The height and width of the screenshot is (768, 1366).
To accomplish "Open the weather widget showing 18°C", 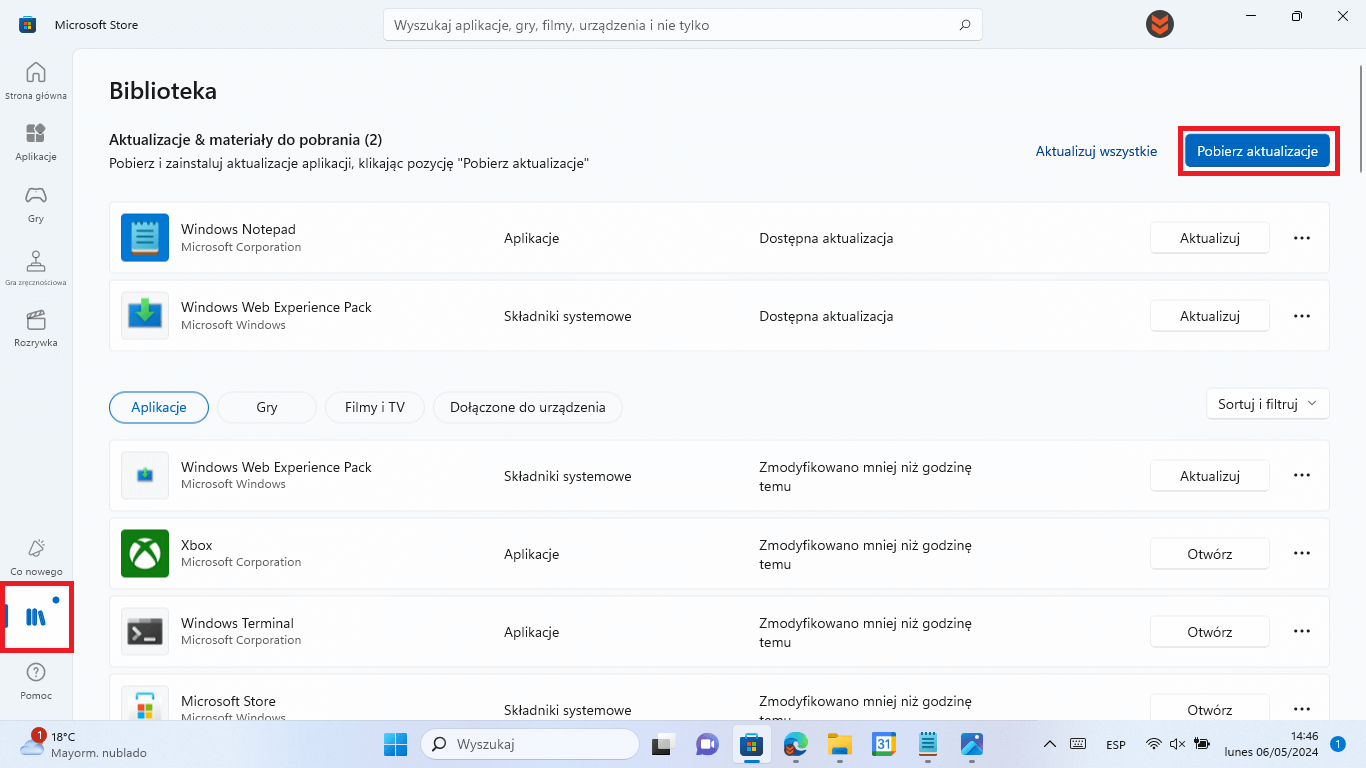I will pyautogui.click(x=84, y=744).
